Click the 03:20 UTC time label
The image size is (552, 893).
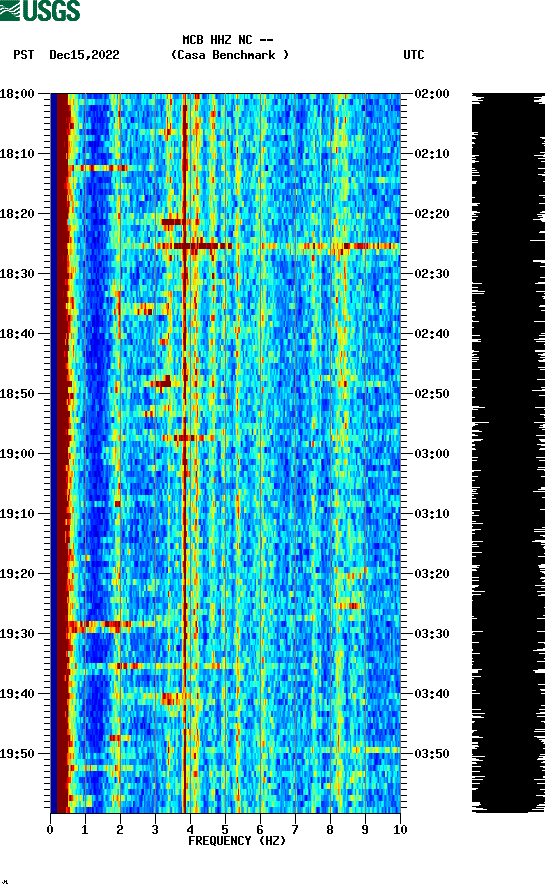pyautogui.click(x=432, y=574)
